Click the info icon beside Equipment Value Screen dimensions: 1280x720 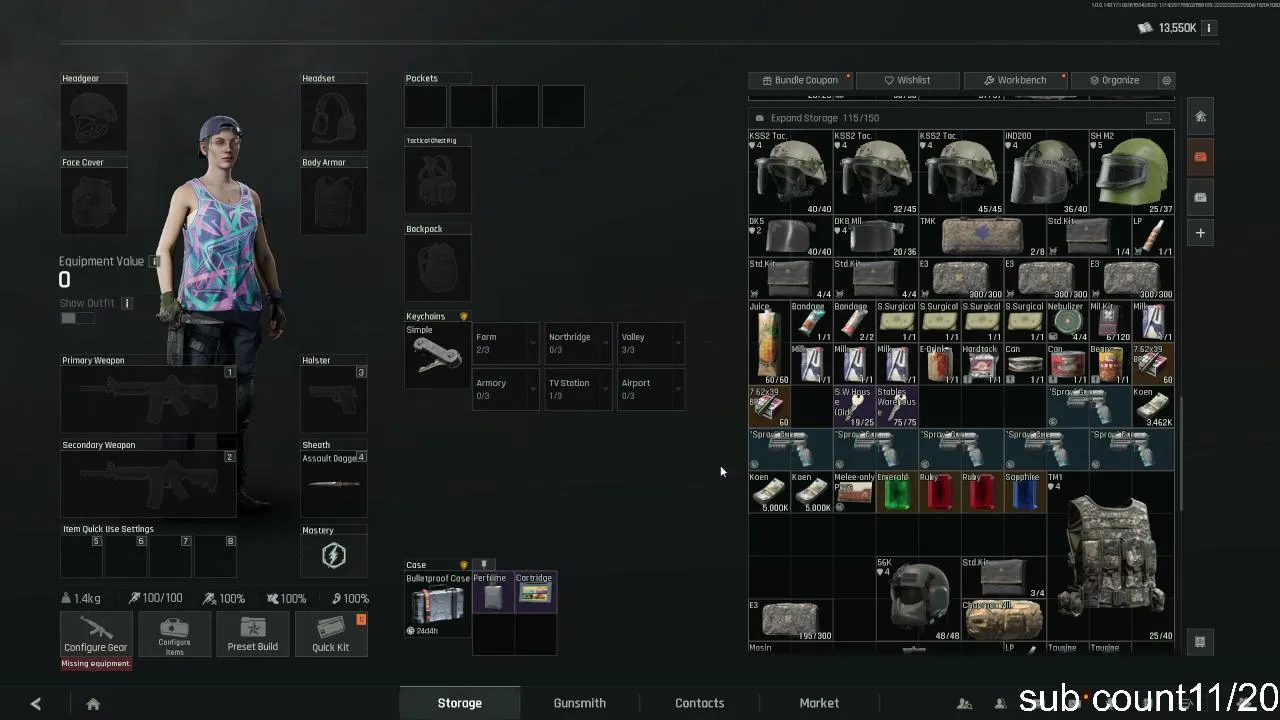coord(154,261)
